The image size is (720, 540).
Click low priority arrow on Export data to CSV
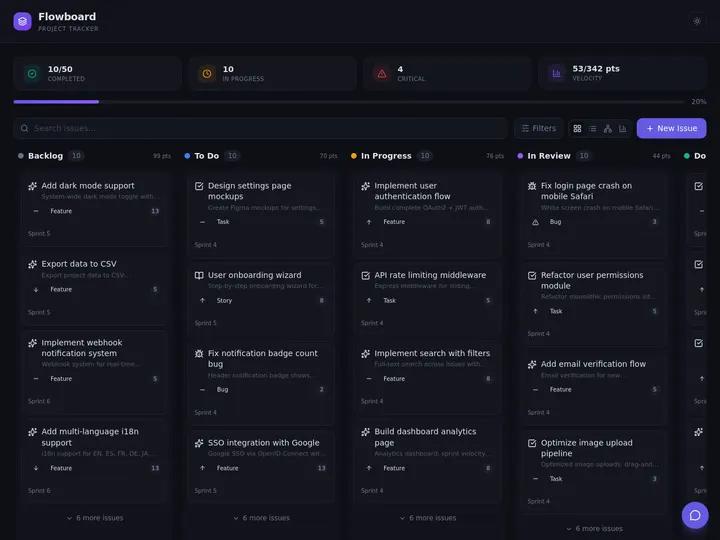pyautogui.click(x=36, y=289)
